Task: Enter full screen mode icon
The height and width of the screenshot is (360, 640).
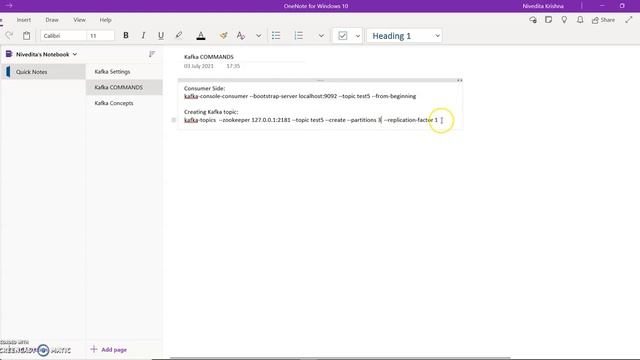Action: (629, 20)
